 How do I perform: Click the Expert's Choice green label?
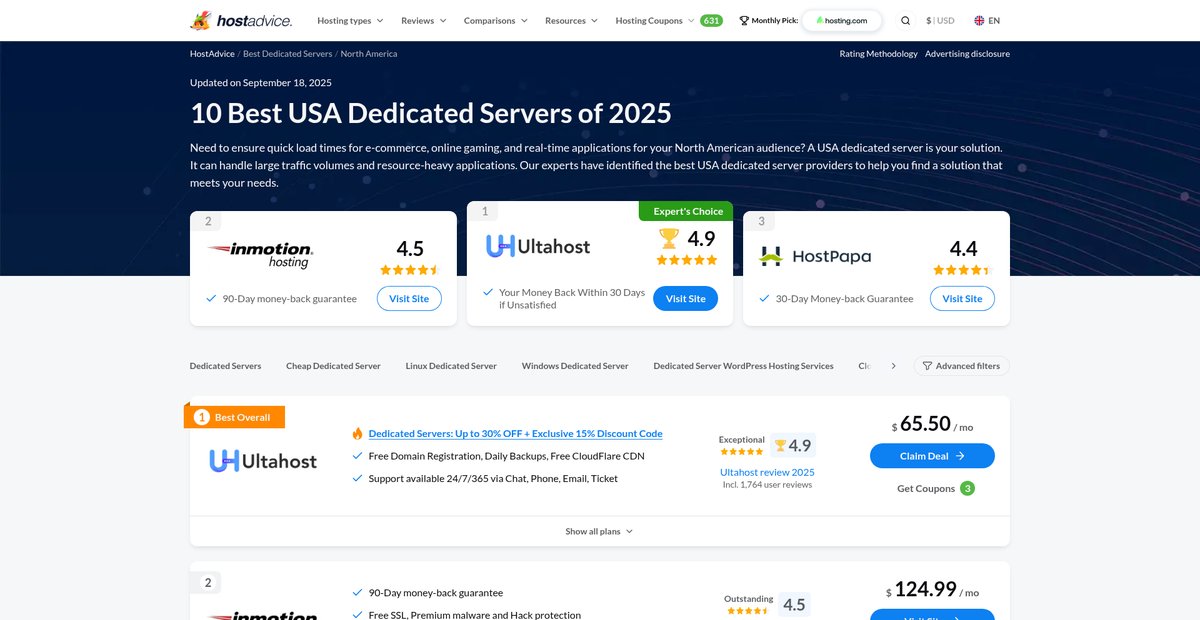point(686,211)
